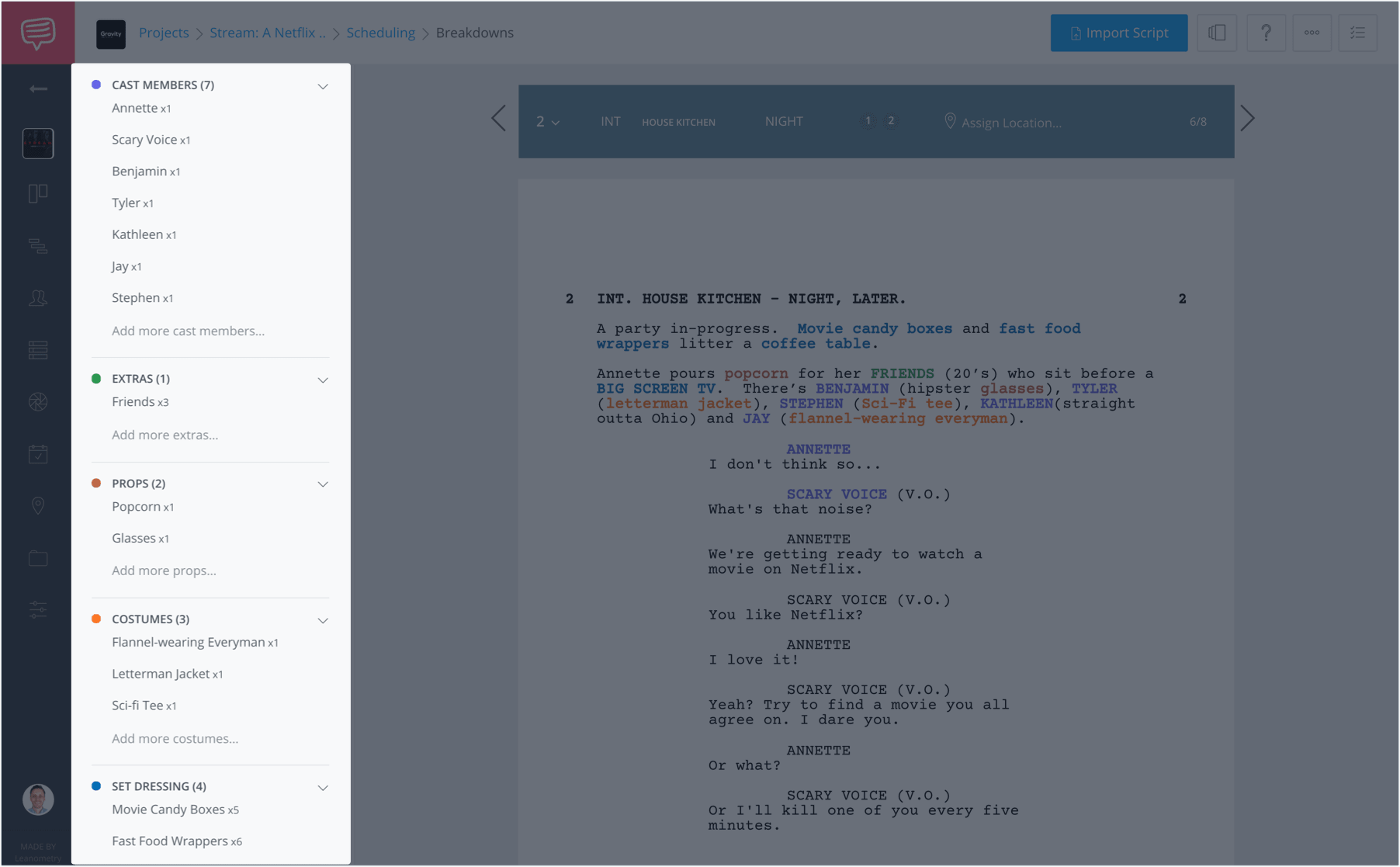Click Add more props
This screenshot has width=1400, height=867.
click(164, 570)
